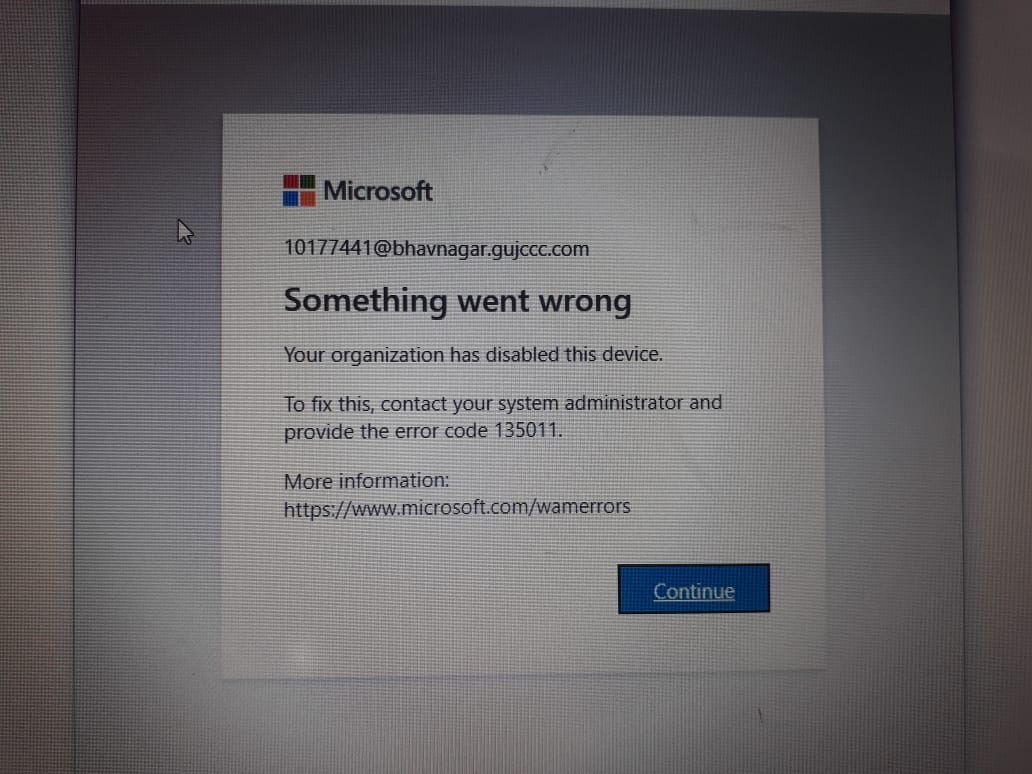The height and width of the screenshot is (774, 1032).
Task: Click the blue Continue button
Action: pos(694,589)
